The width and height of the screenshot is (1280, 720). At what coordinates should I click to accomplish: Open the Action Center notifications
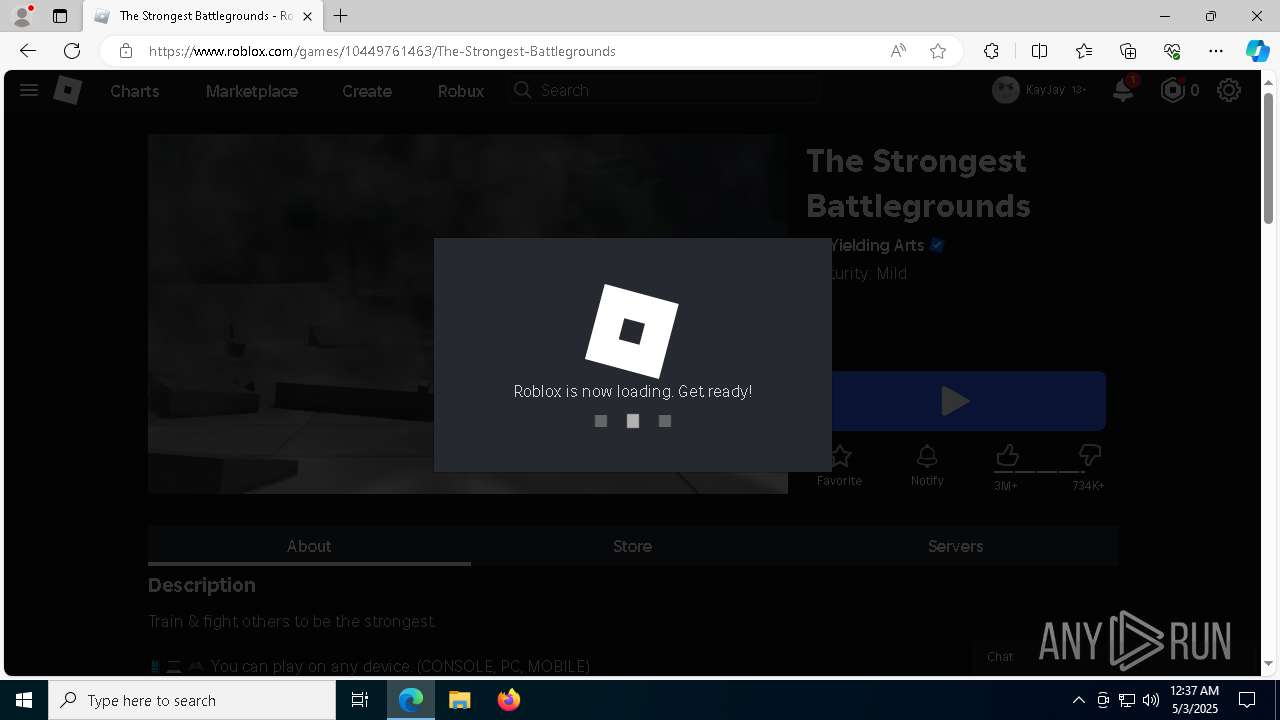coord(1247,700)
